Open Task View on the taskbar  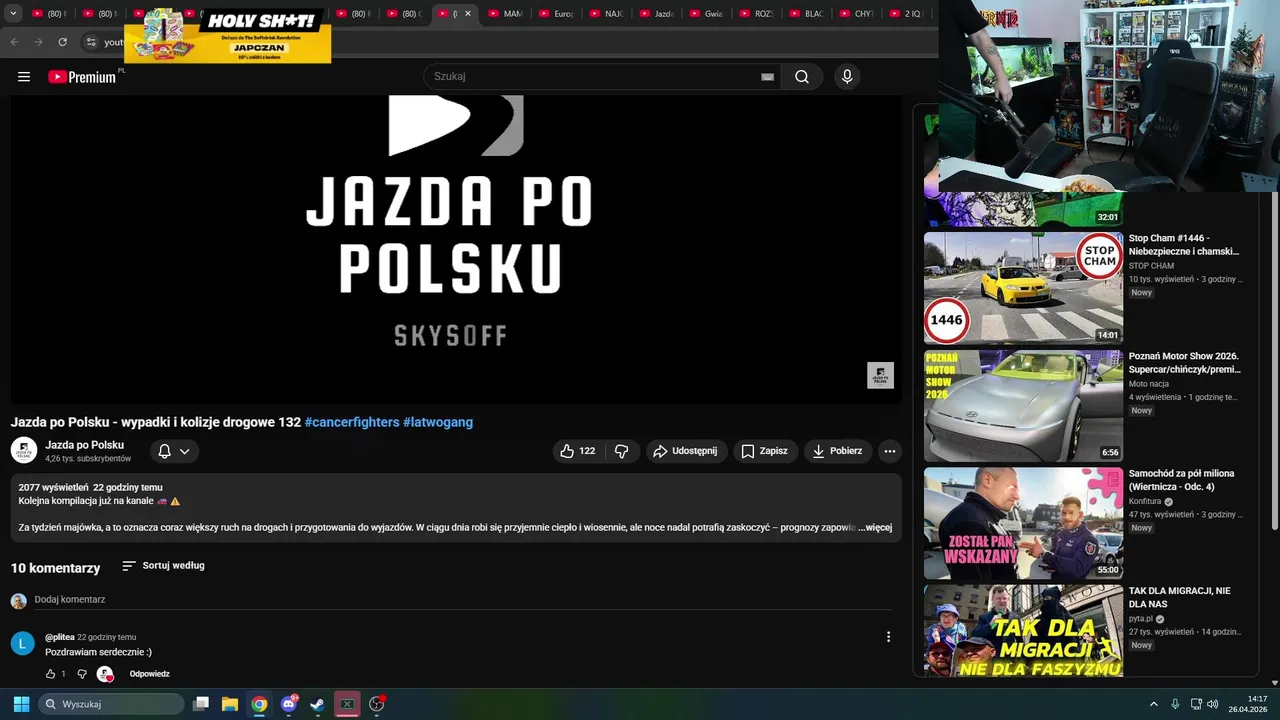click(x=201, y=704)
